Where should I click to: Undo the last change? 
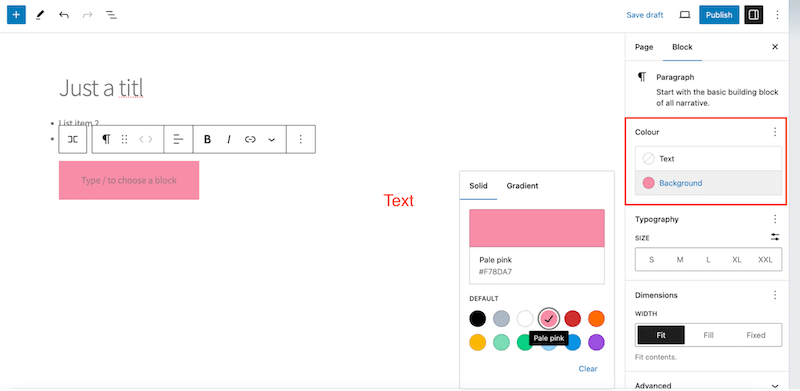point(64,15)
